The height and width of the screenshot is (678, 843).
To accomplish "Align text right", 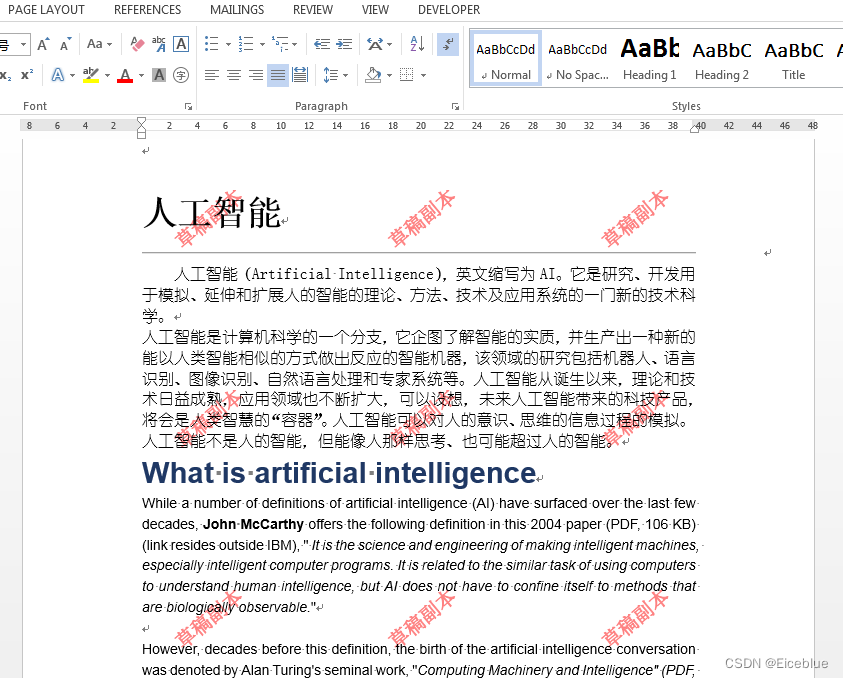I will 256,75.
